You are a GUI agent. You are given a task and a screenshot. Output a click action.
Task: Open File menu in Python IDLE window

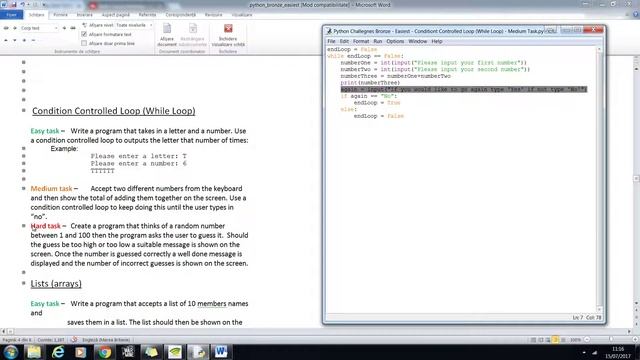331,41
